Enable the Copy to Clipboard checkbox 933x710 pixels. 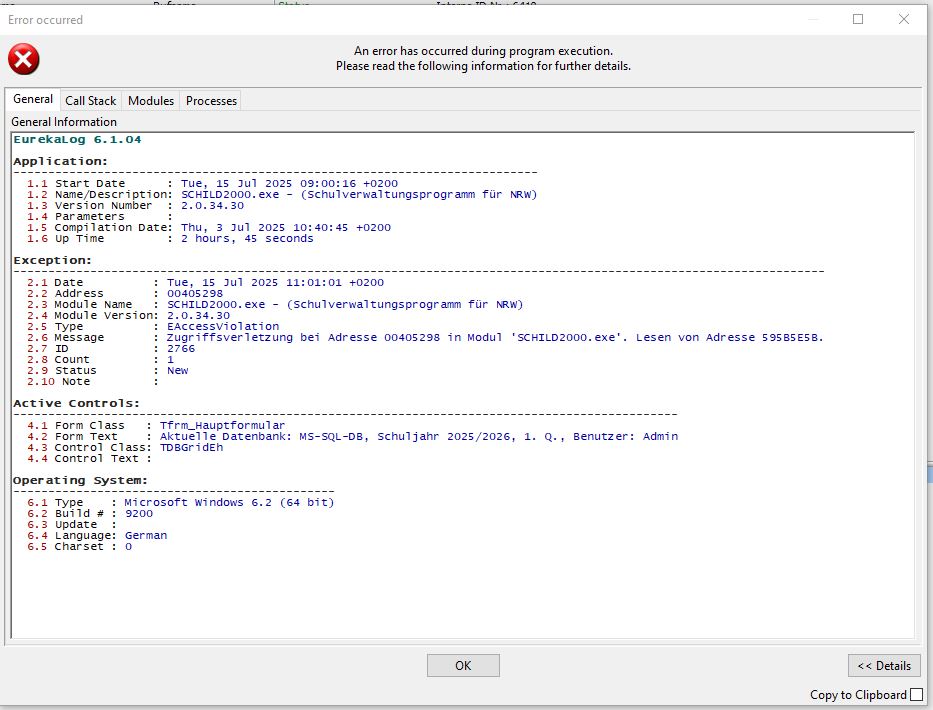[916, 695]
